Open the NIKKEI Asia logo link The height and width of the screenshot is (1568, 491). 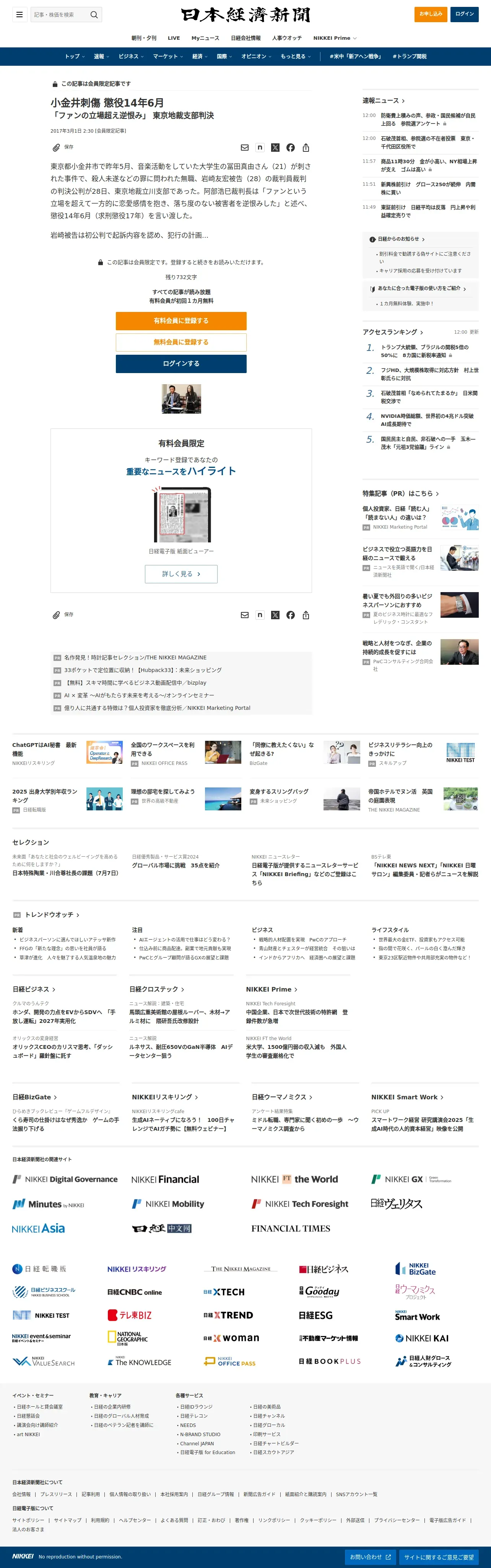point(38,1228)
